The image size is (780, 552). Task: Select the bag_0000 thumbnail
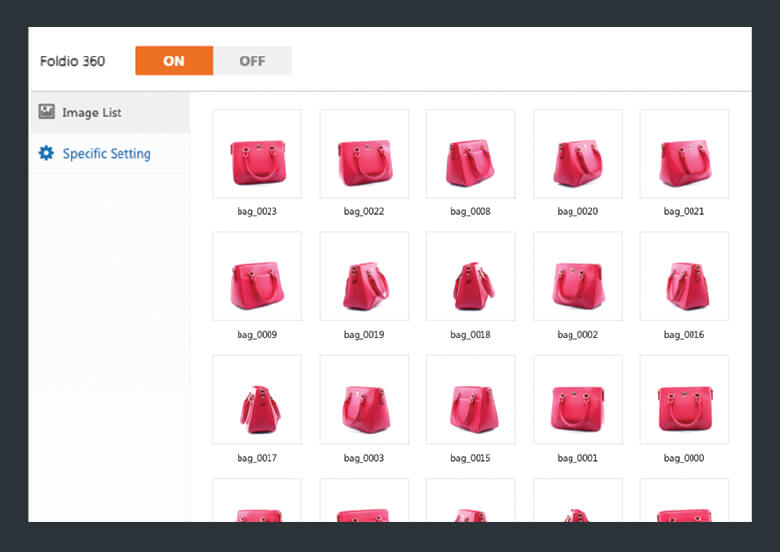point(684,399)
